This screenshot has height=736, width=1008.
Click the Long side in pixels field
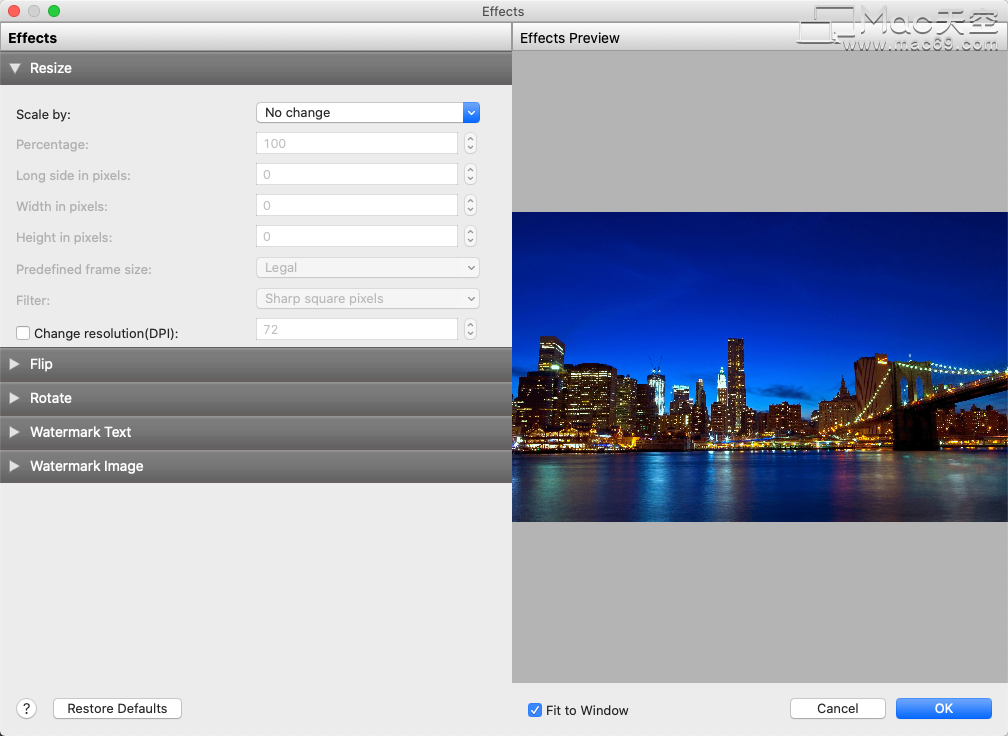point(357,174)
